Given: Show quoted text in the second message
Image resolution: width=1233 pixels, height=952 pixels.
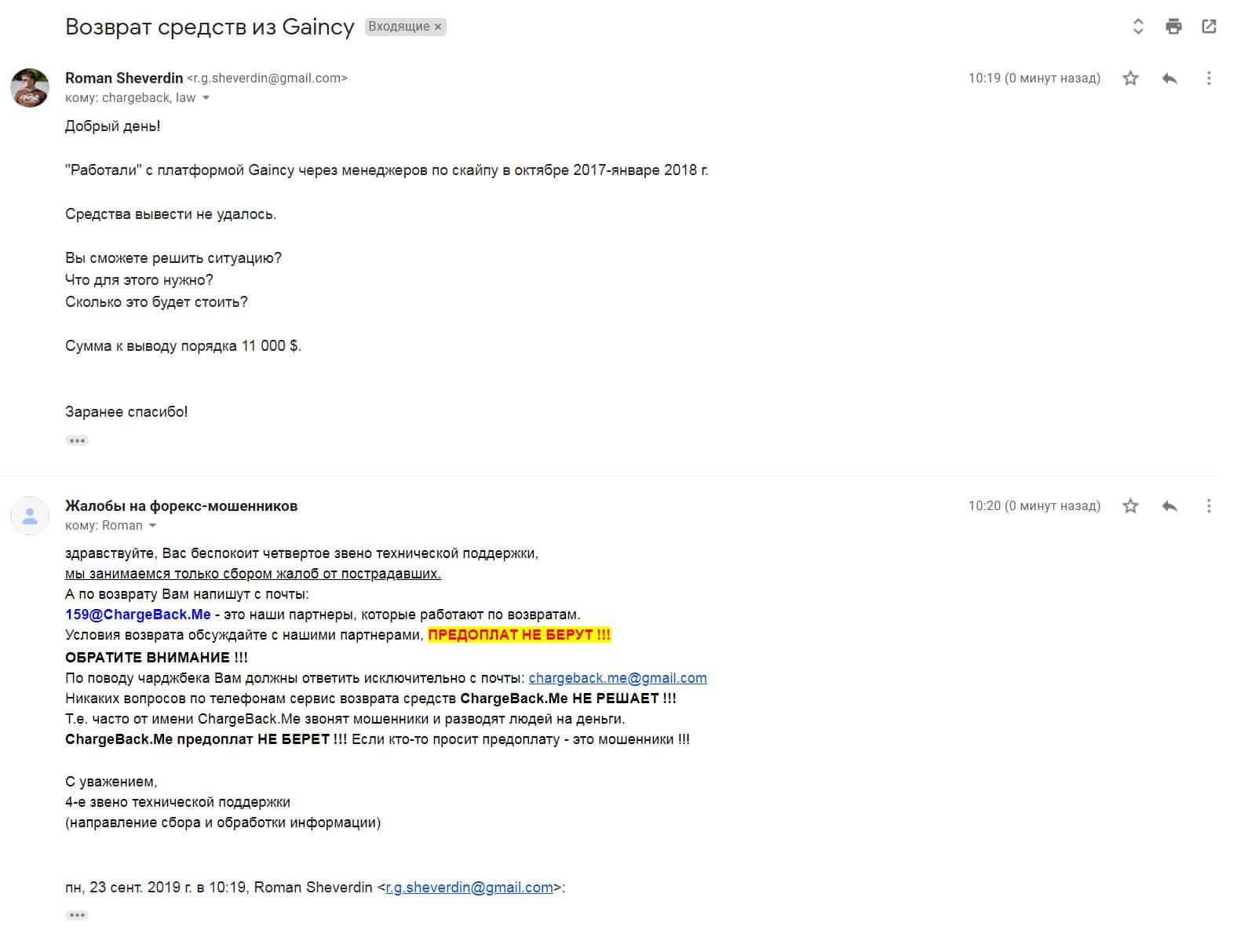Looking at the screenshot, I should point(77,915).
